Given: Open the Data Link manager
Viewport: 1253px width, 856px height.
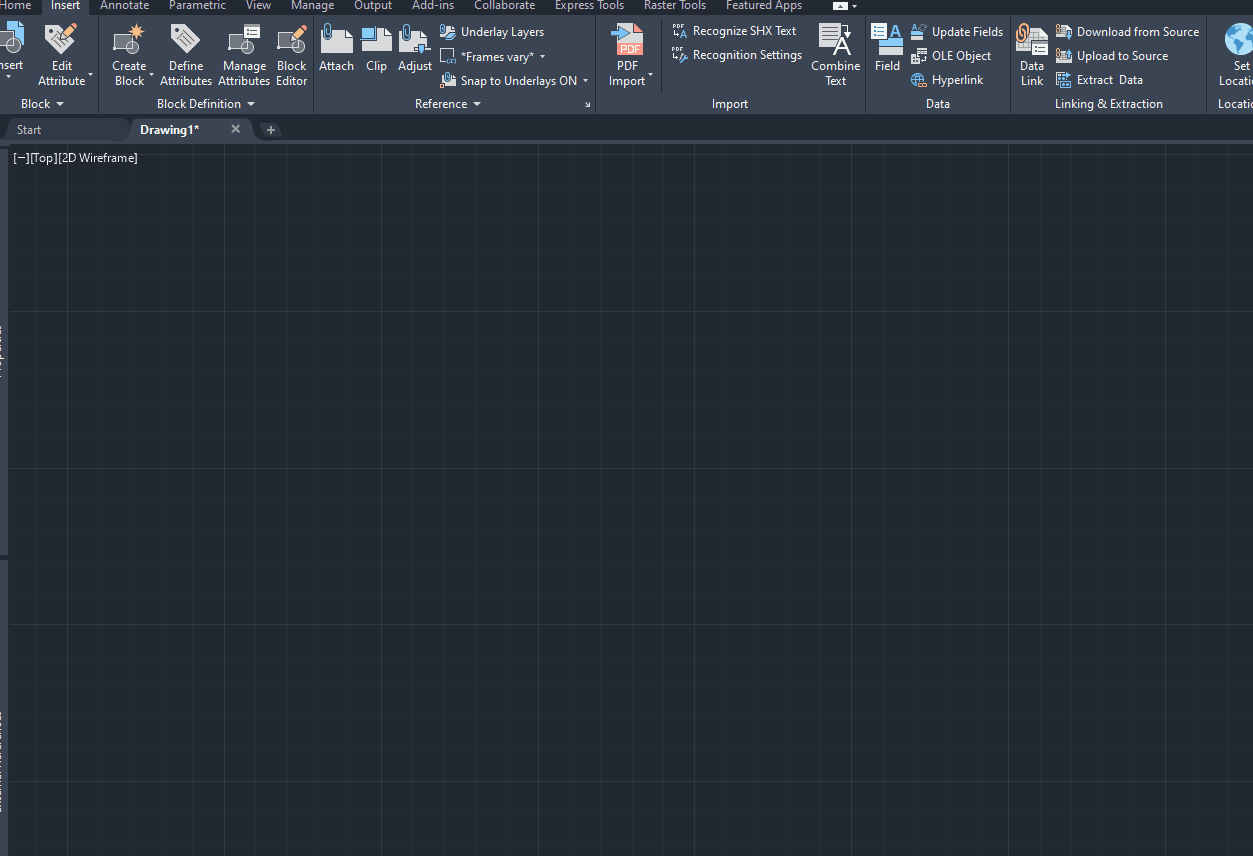Looking at the screenshot, I should (x=1031, y=55).
